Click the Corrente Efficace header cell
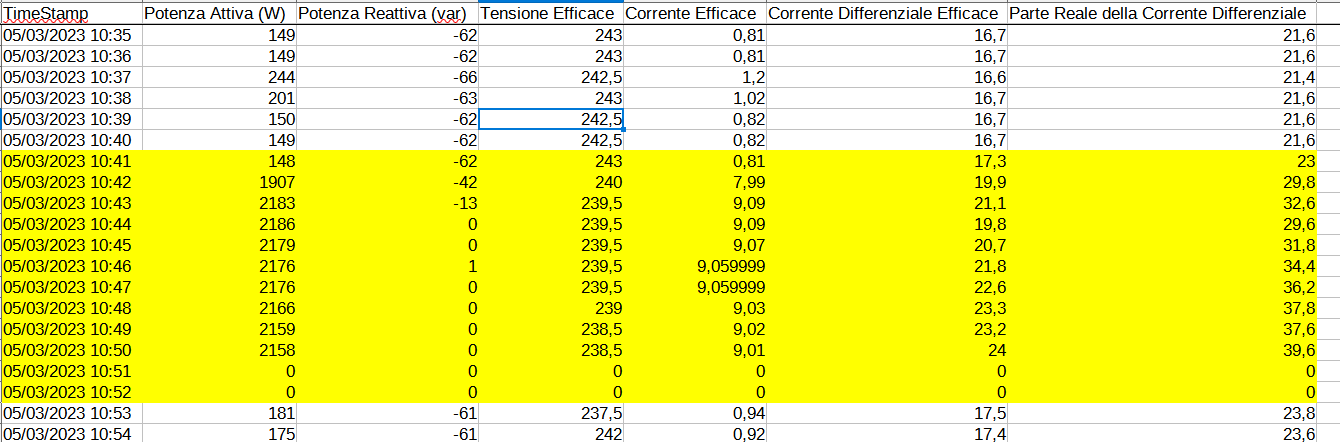 click(x=694, y=13)
